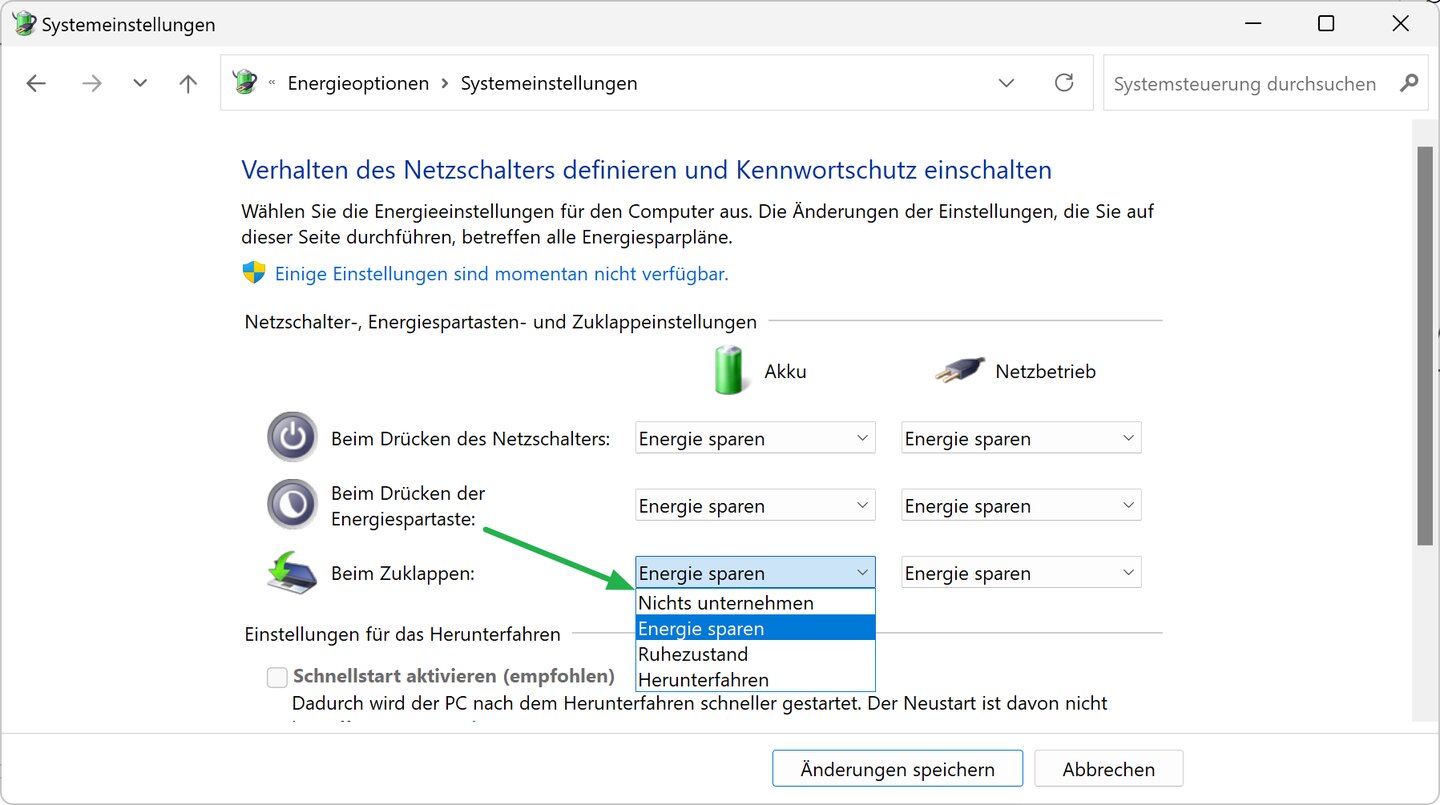Click the sleep button moon icon
The height and width of the screenshot is (805, 1440).
pos(292,505)
